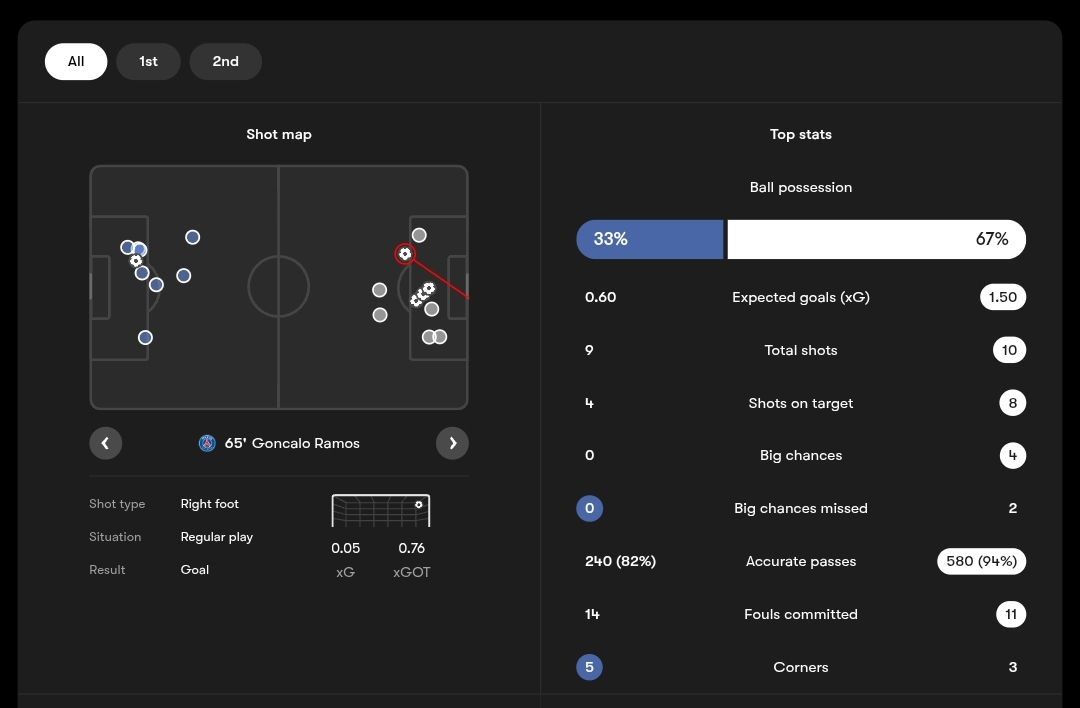
Task: Click the red-circled goal marker on shot map
Action: point(404,254)
